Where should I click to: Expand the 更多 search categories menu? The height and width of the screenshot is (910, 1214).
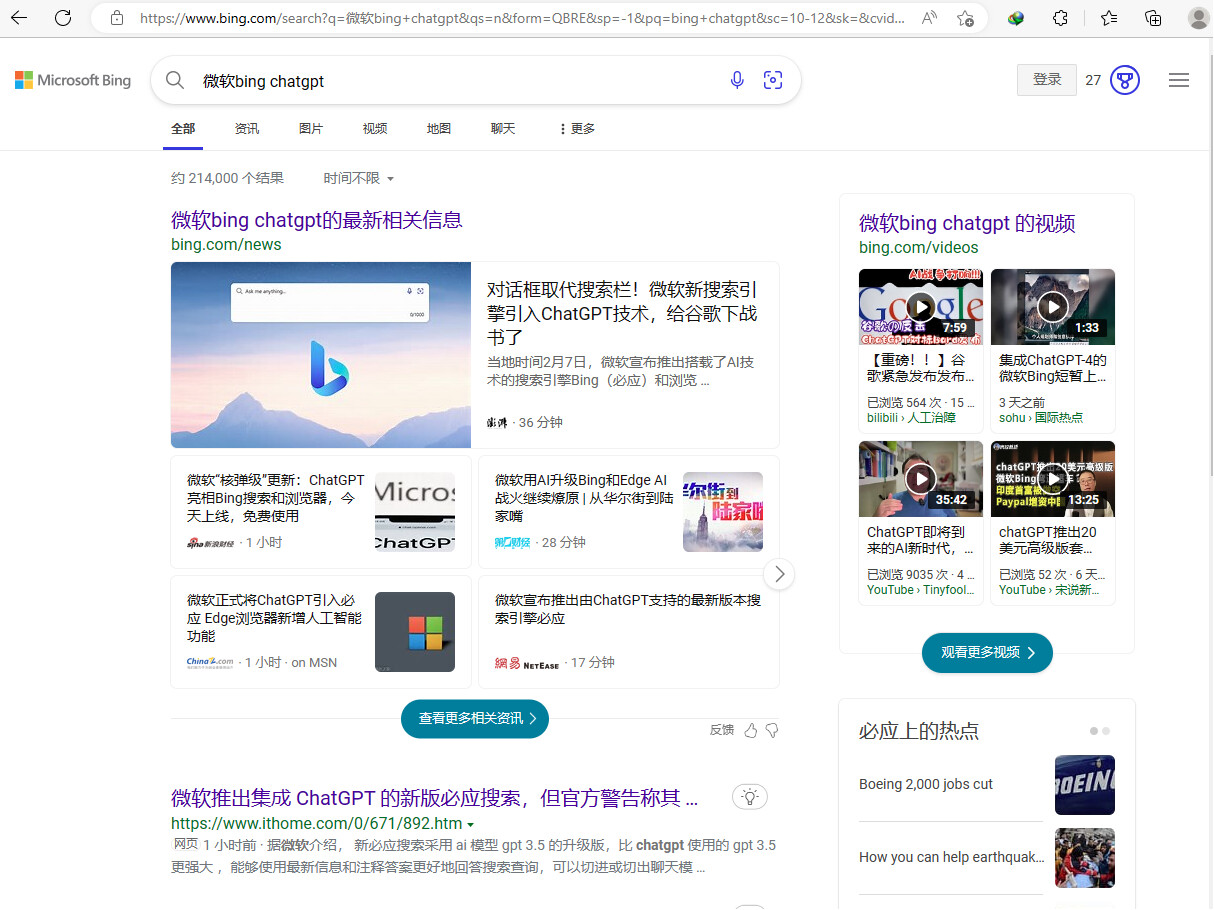[x=576, y=128]
